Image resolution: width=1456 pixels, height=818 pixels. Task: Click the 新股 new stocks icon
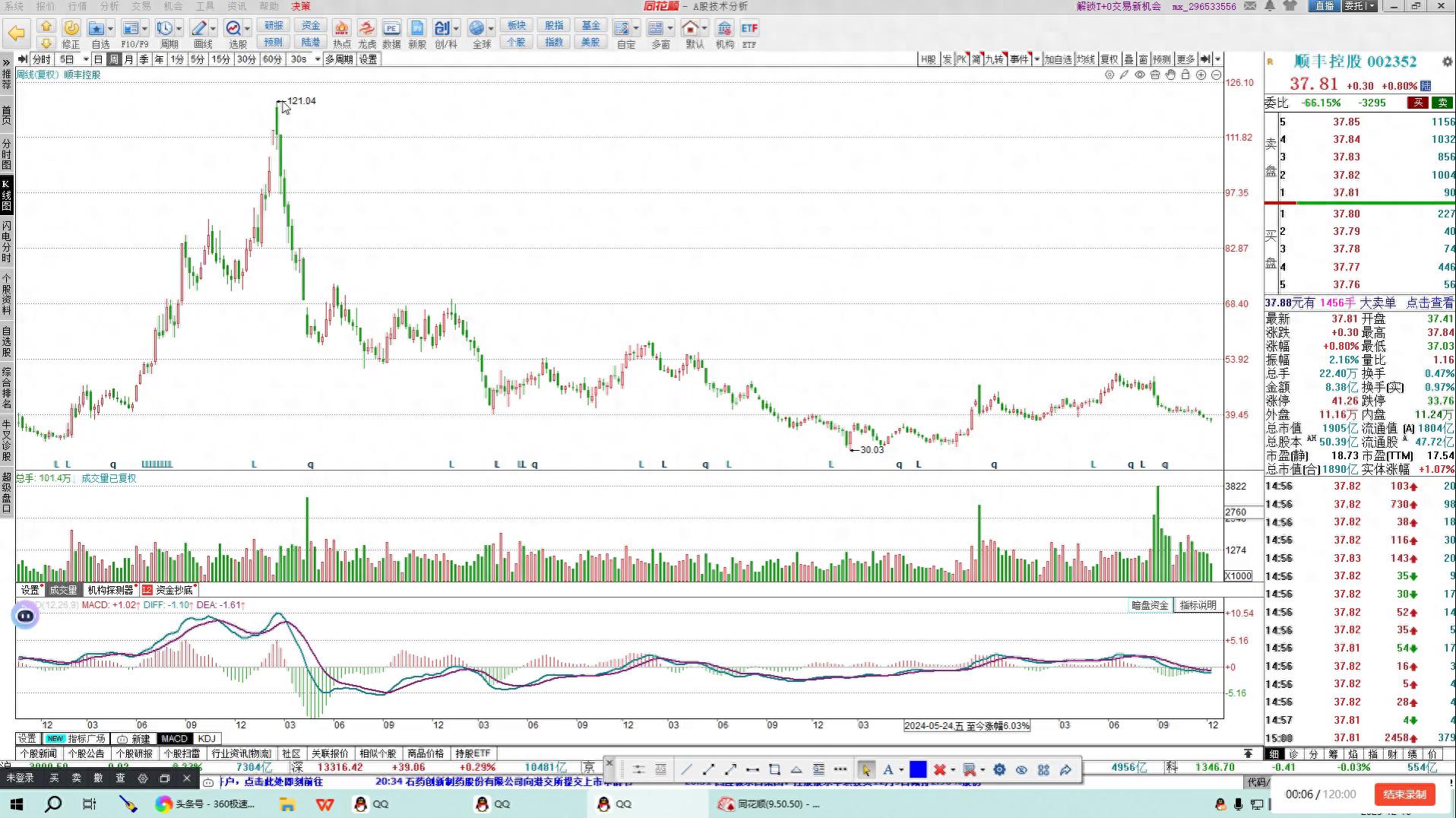(x=417, y=34)
